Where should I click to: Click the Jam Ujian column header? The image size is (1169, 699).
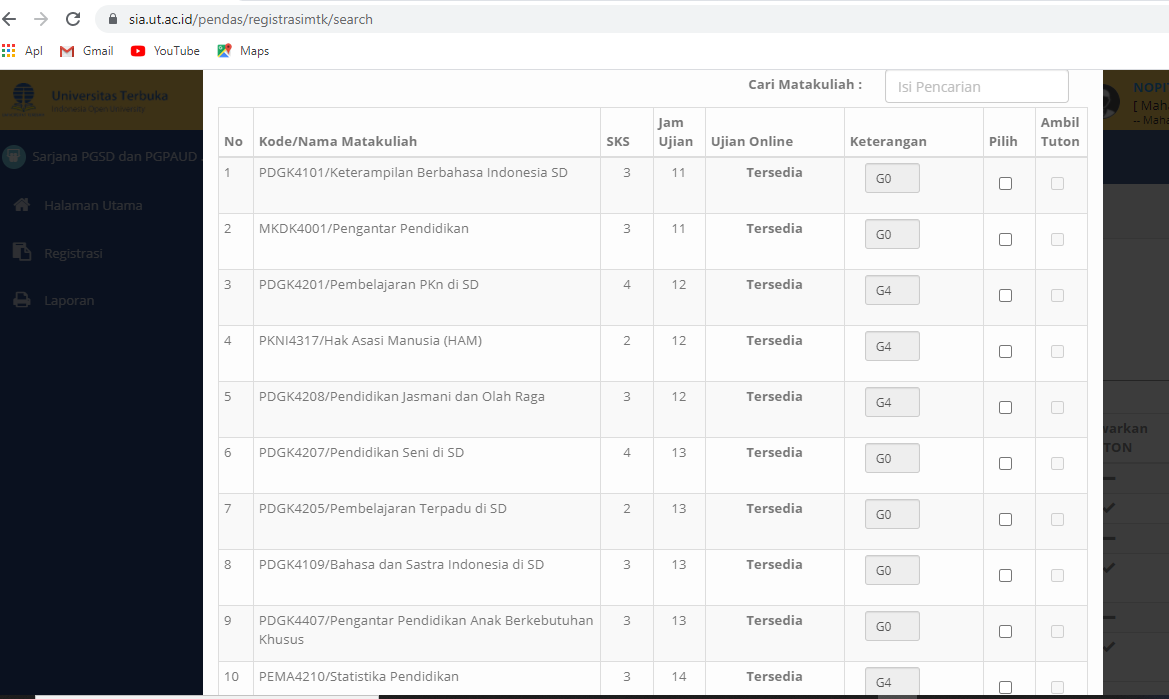(675, 132)
